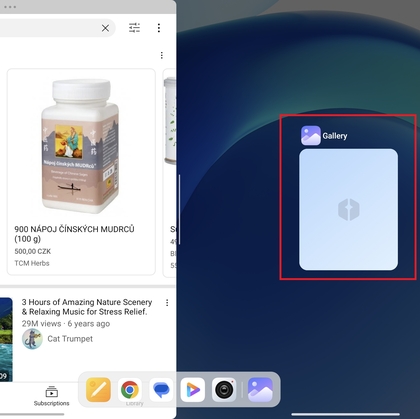Tap the split-screen divider handle
Image resolution: width=420 pixels, height=419 pixels.
(x=179, y=209)
